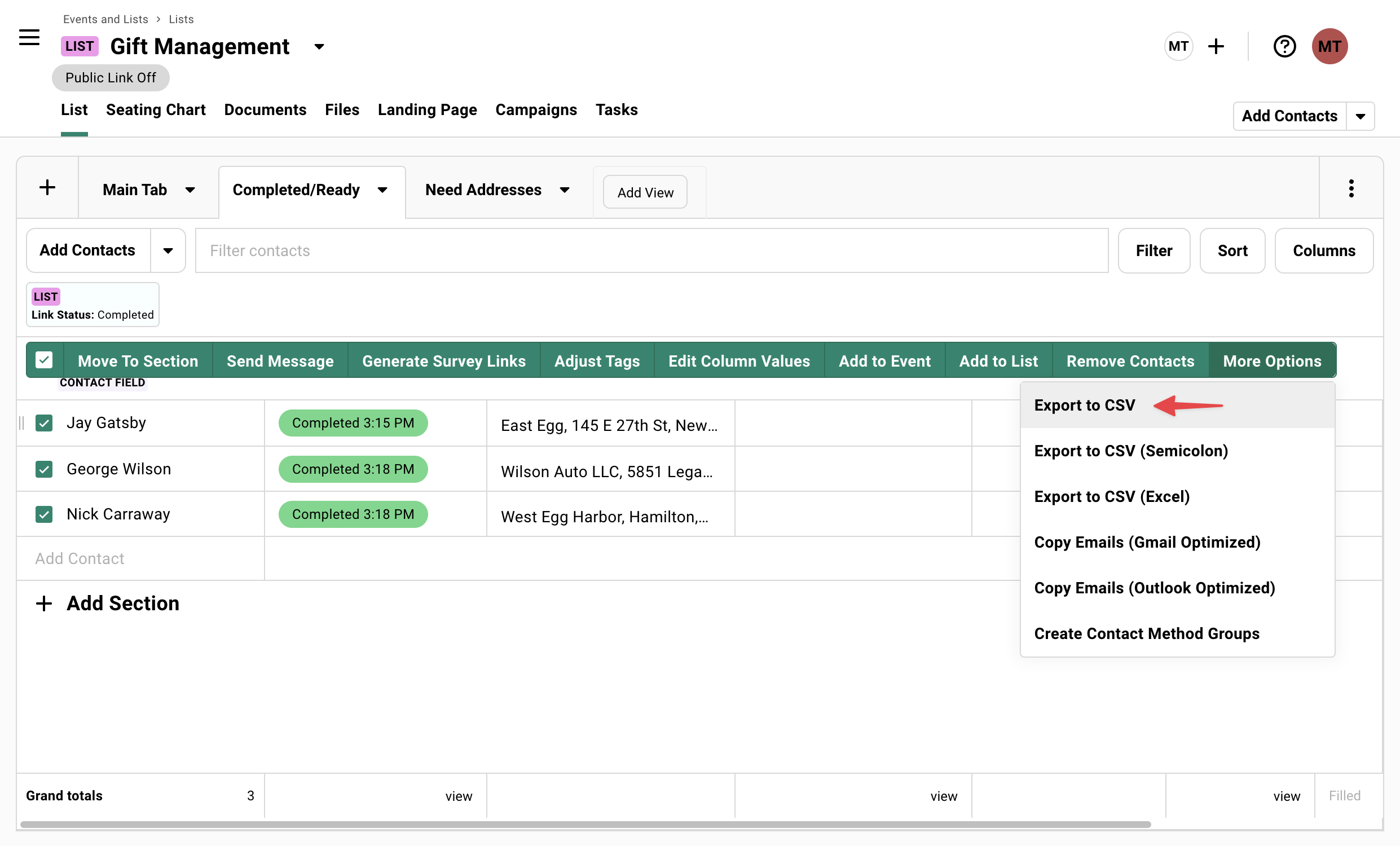Screen dimensions: 1400x846
Task: Click the small white MT circle badge
Action: (x=1178, y=46)
